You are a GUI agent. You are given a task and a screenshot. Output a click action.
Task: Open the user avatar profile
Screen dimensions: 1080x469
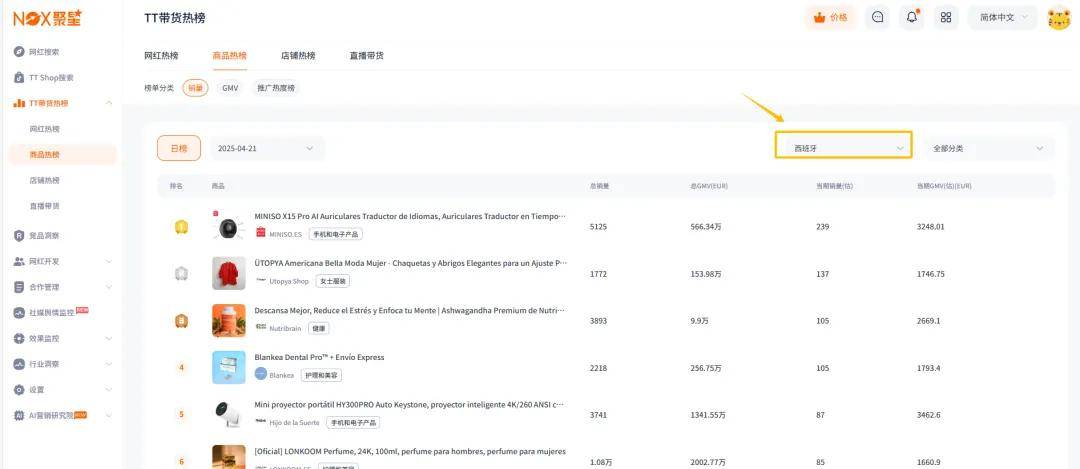[1058, 18]
